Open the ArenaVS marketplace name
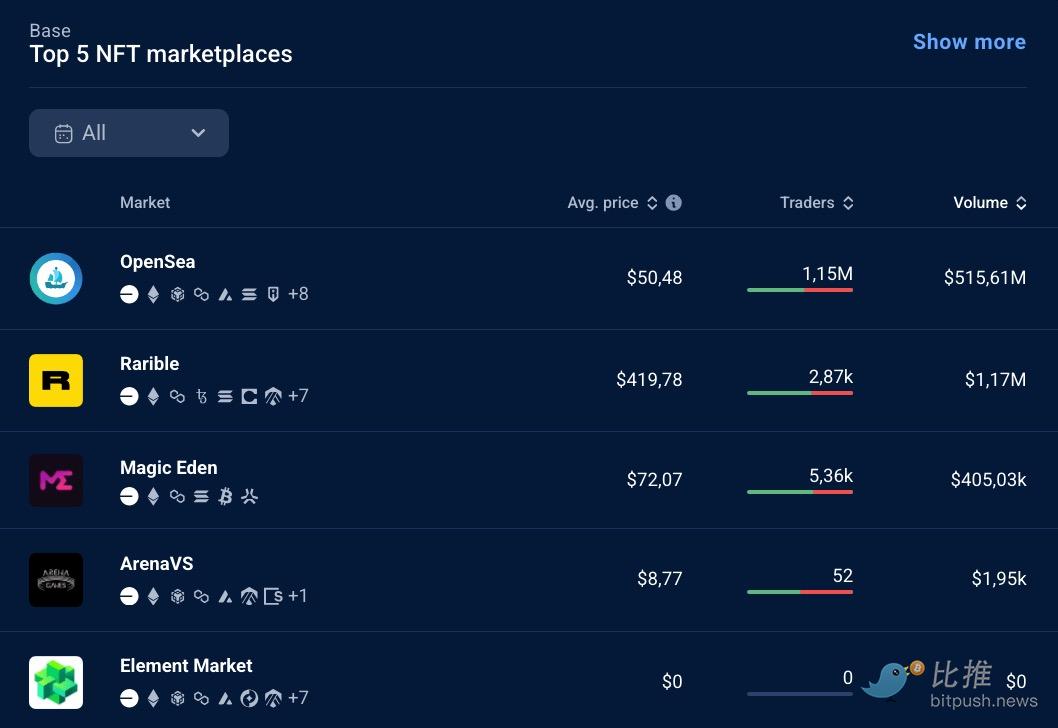 157,564
